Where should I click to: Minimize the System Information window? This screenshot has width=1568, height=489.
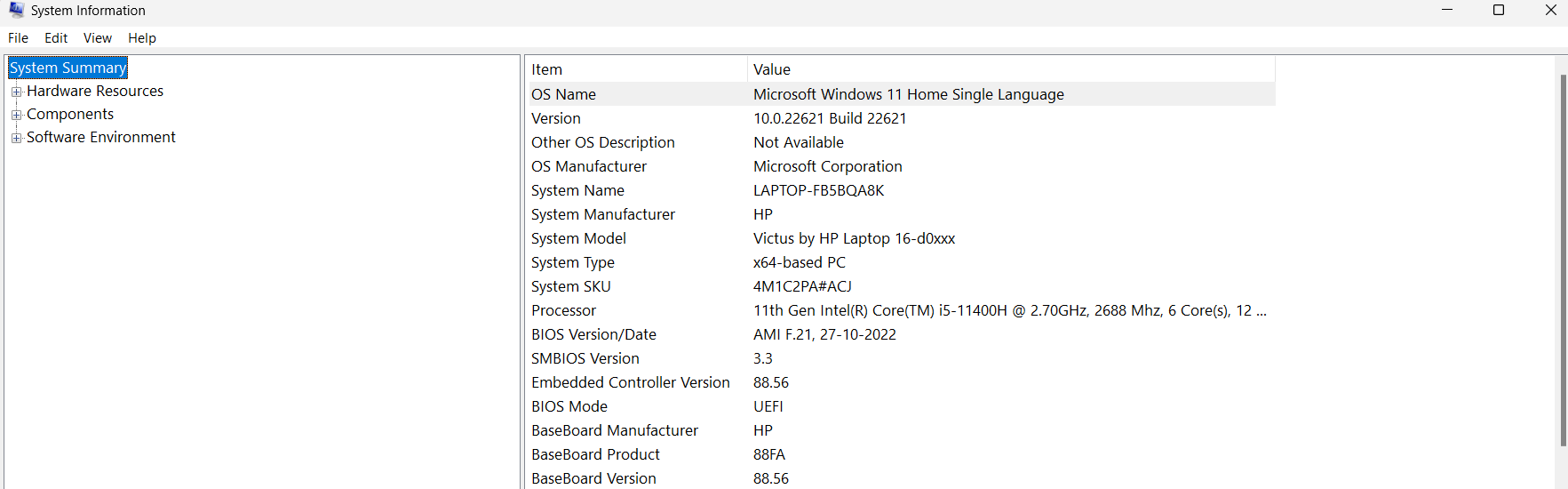1447,10
